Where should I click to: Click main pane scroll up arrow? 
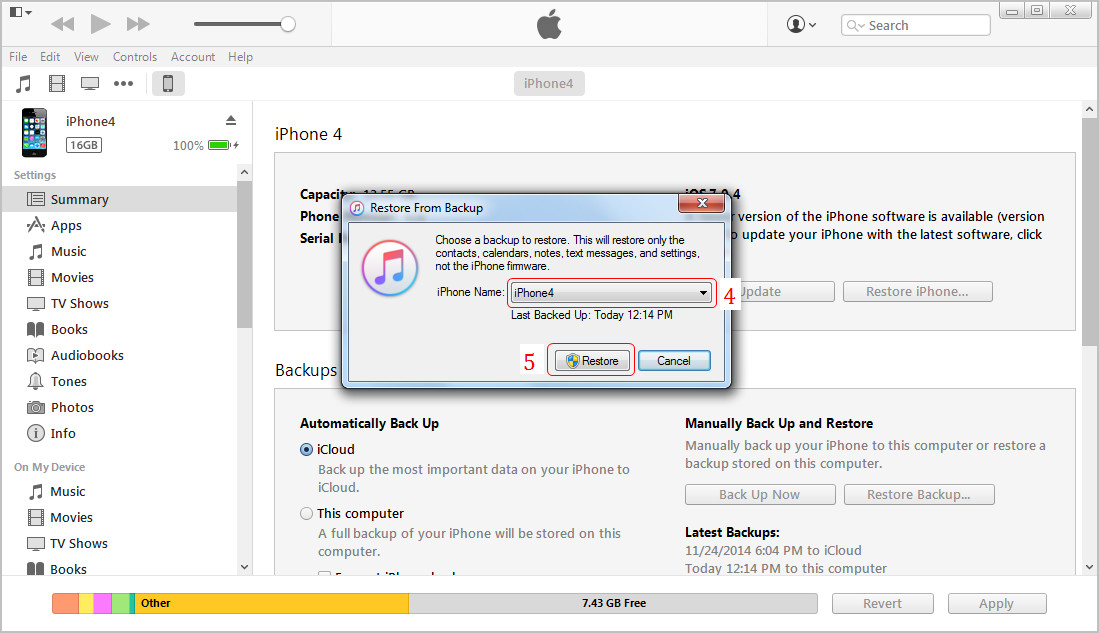pyautogui.click(x=1089, y=109)
